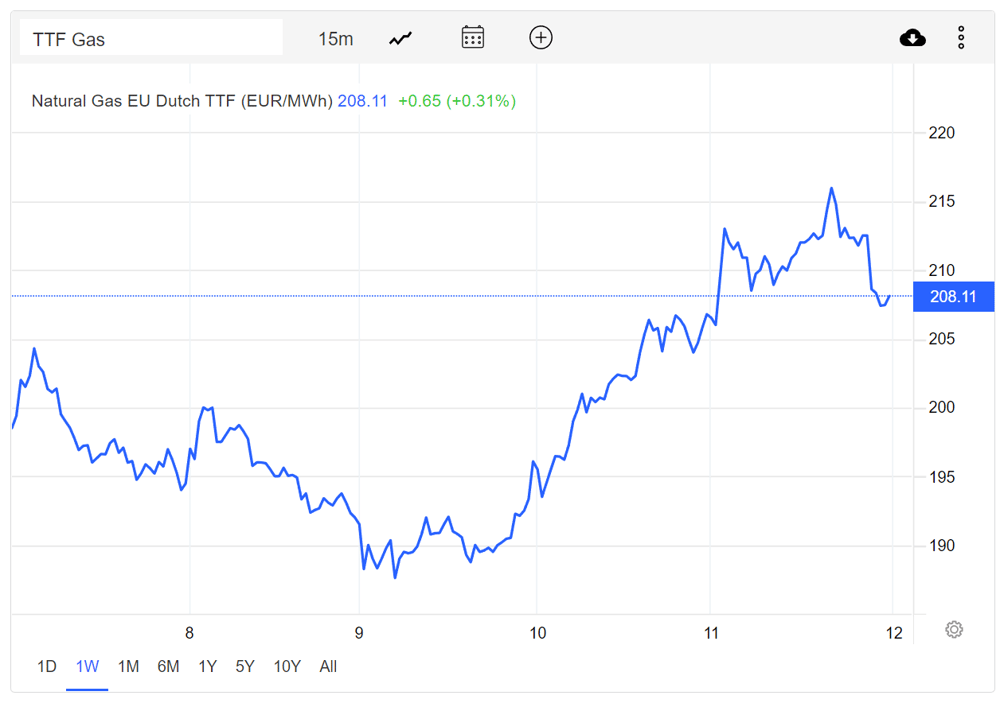This screenshot has height=707, width=1000.
Task: Click the date label 10 on time axis
Action: [538, 633]
